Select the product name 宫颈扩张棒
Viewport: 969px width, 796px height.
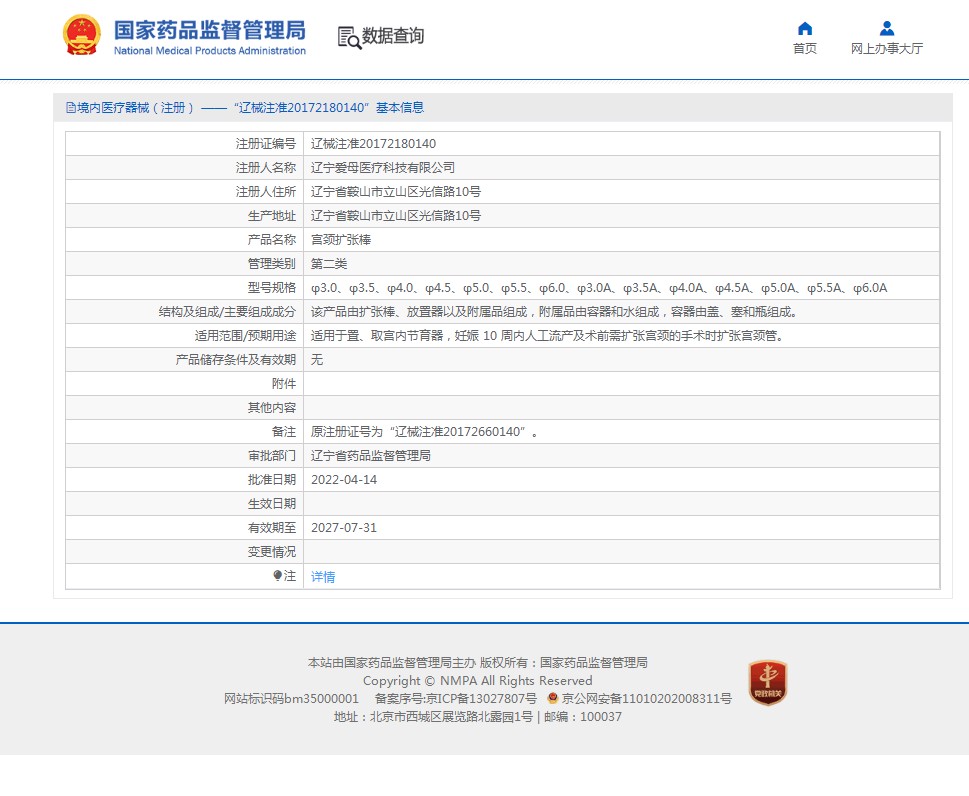[x=341, y=240]
